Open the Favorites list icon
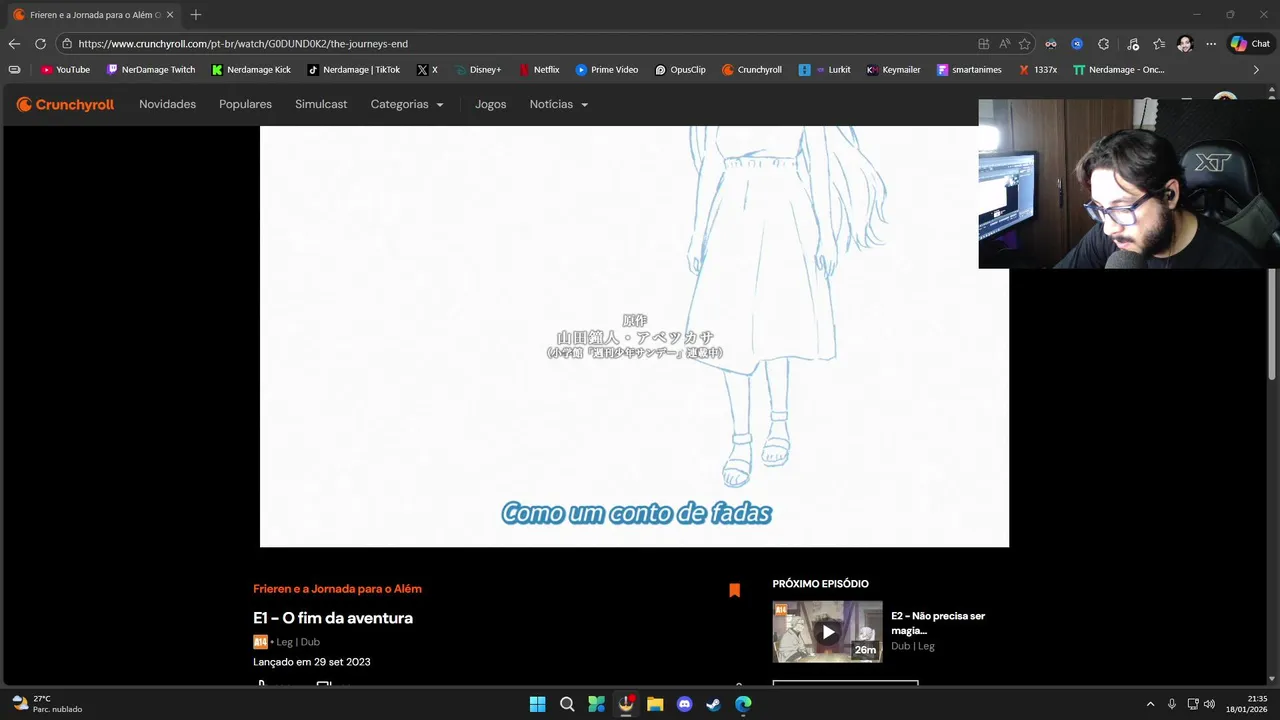 (x=1159, y=44)
